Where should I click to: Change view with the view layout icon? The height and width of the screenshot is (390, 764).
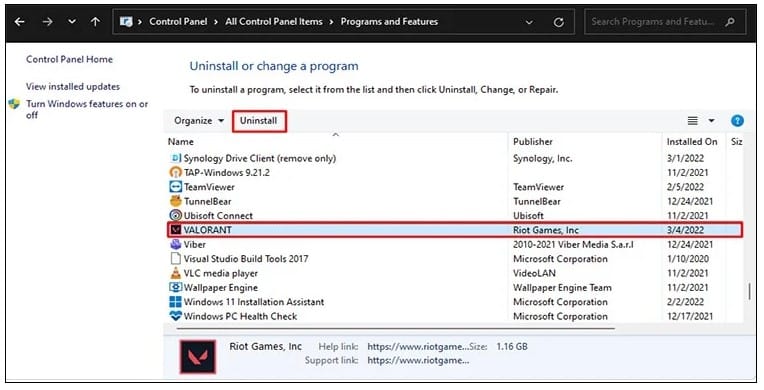click(692, 120)
